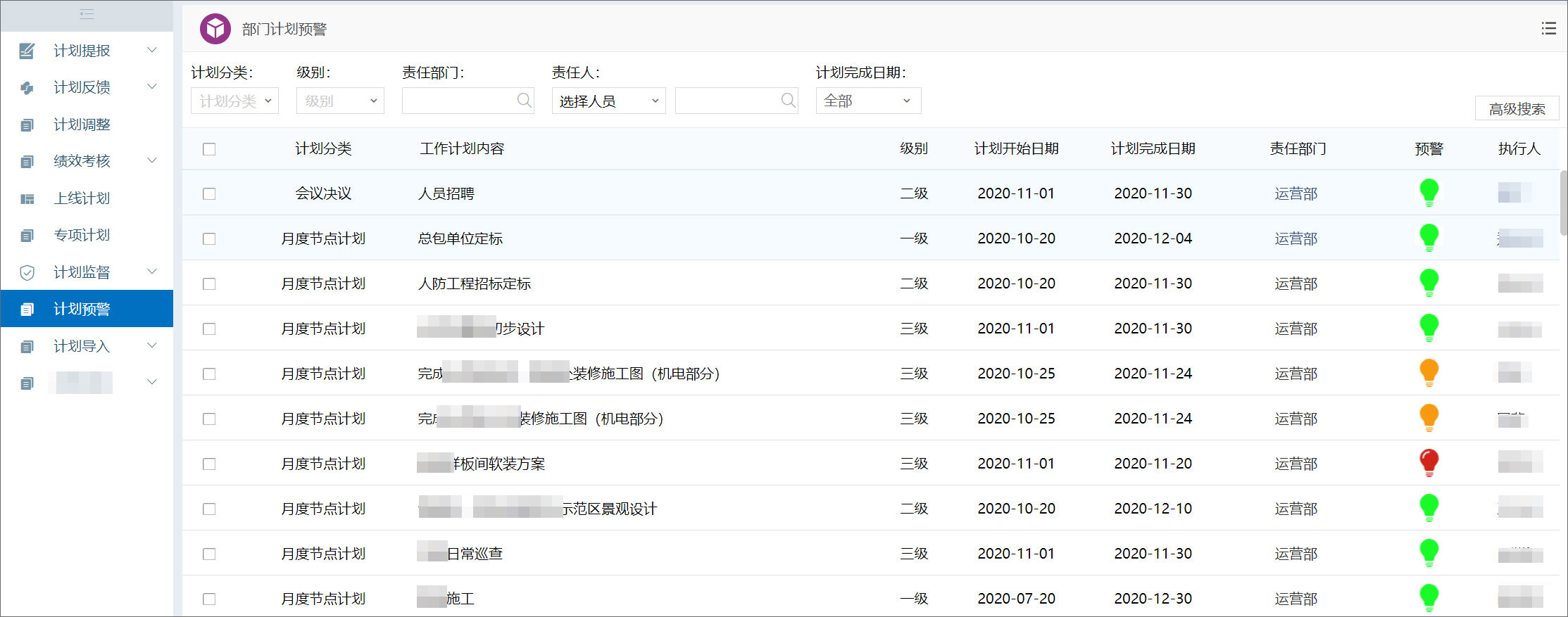Click the 计划调整 document icon
This screenshot has width=1568, height=617.
27,125
